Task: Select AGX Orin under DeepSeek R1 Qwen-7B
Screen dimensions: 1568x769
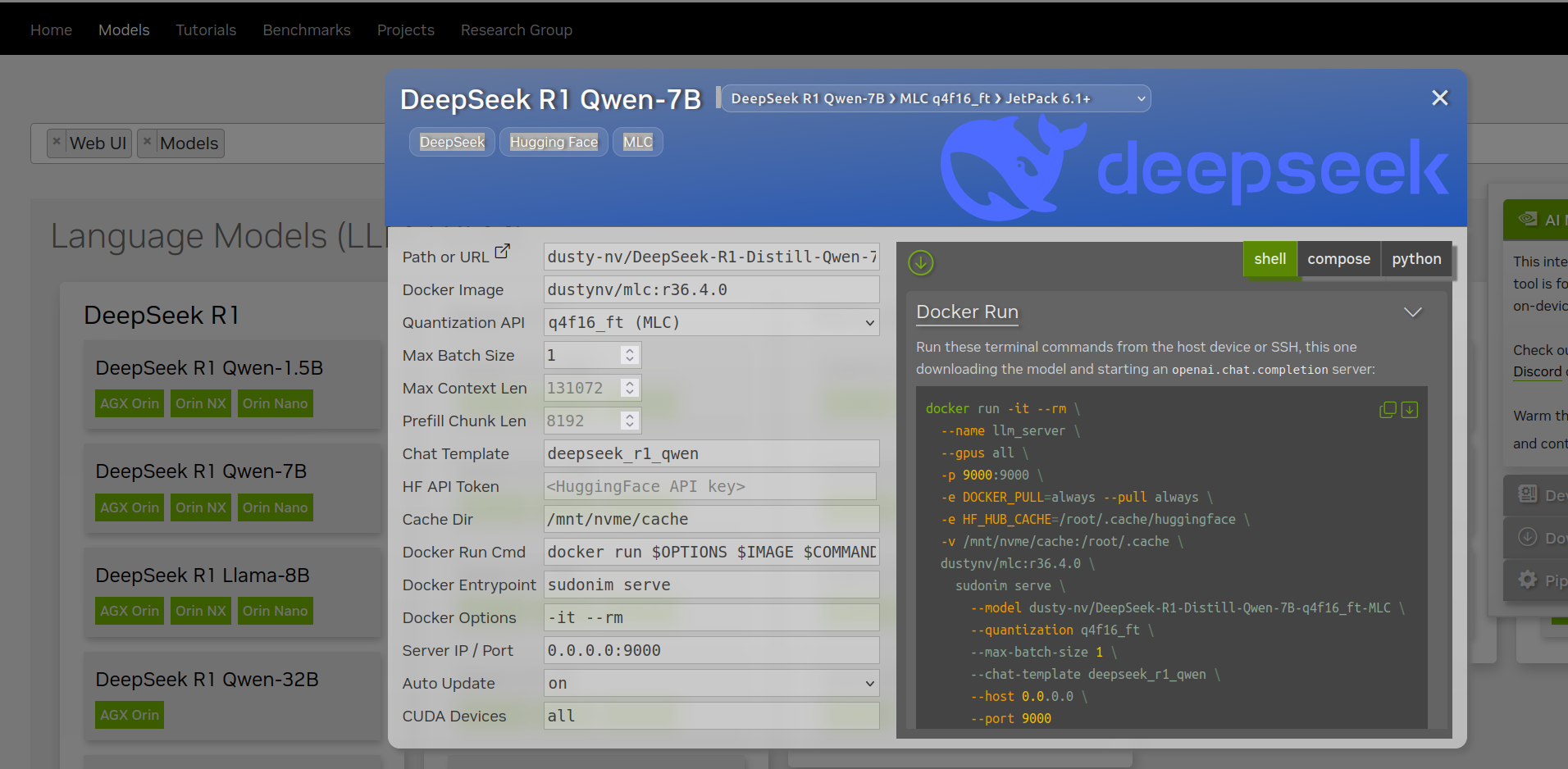Action: (x=130, y=507)
